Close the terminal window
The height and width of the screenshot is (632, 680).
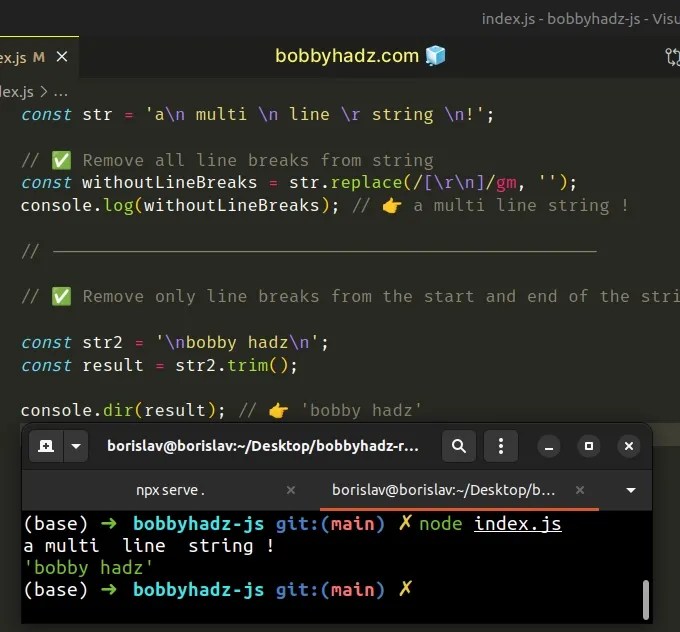(629, 446)
